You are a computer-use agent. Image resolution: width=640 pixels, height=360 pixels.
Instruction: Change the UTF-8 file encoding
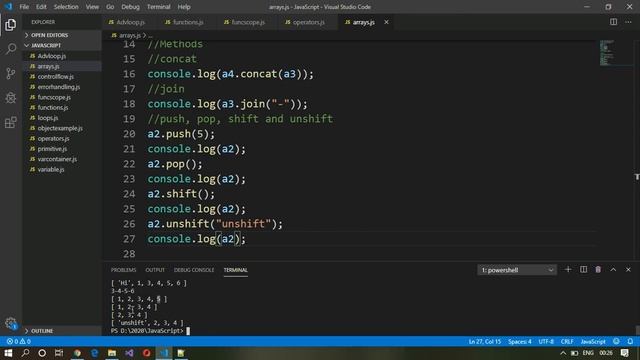point(546,341)
